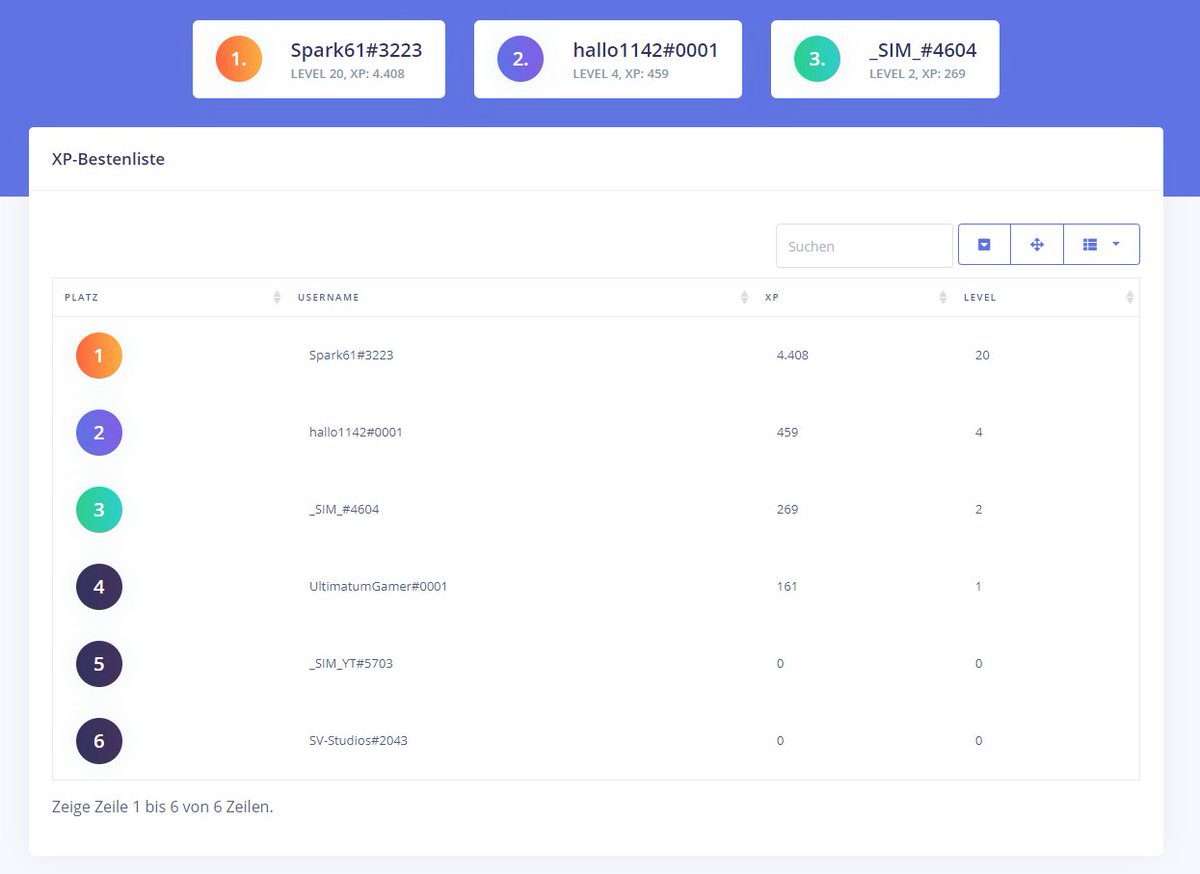
Task: Click the green '3.' badge in top card
Action: coord(817,59)
